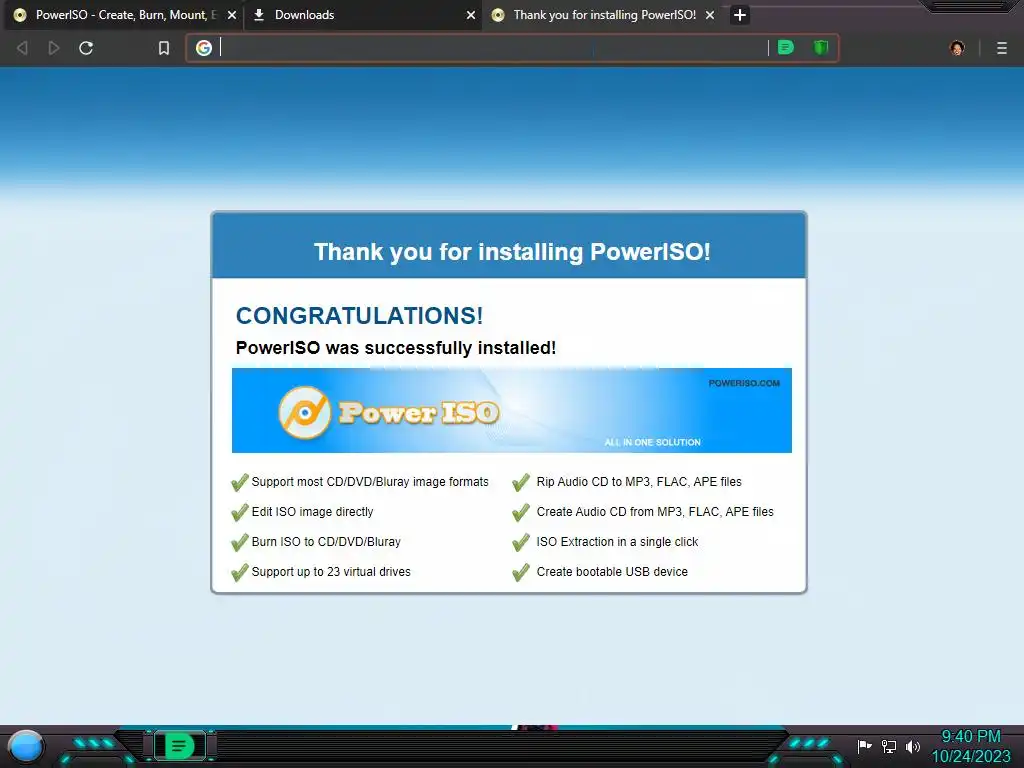Open network icon in system tray
This screenshot has height=768, width=1024.
click(x=889, y=746)
